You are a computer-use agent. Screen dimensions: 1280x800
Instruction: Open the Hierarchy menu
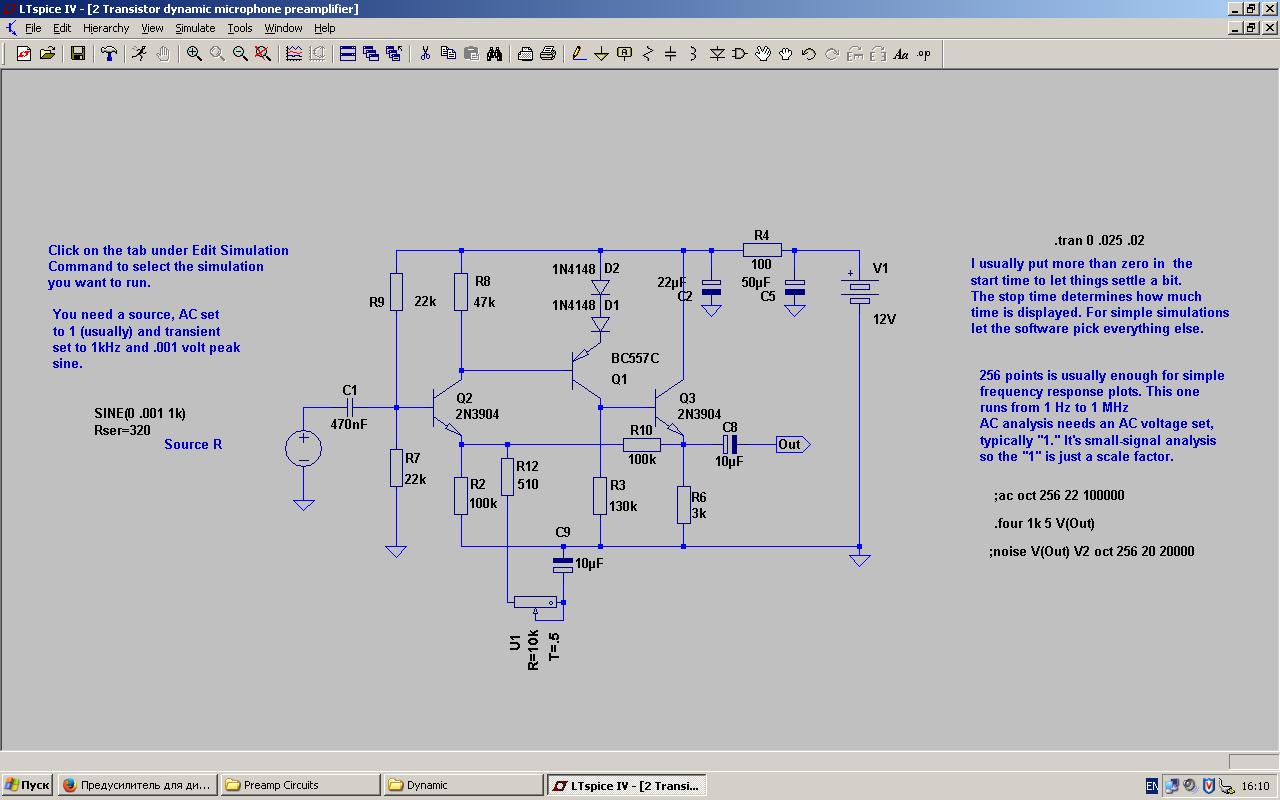click(106, 28)
